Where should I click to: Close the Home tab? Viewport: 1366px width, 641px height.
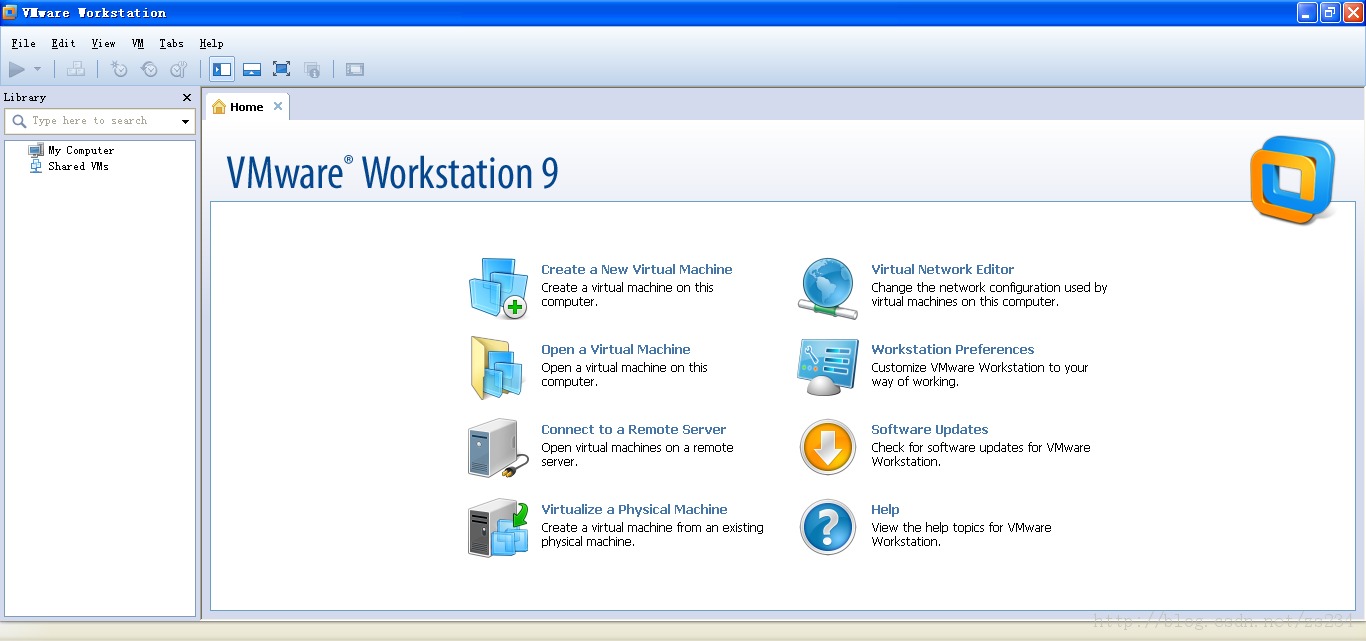[278, 106]
